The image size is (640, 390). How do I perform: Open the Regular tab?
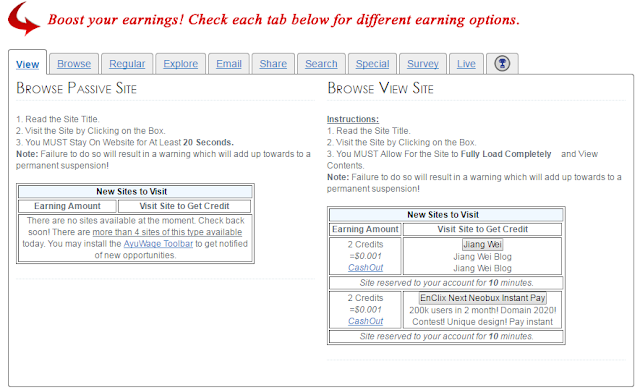(x=127, y=64)
